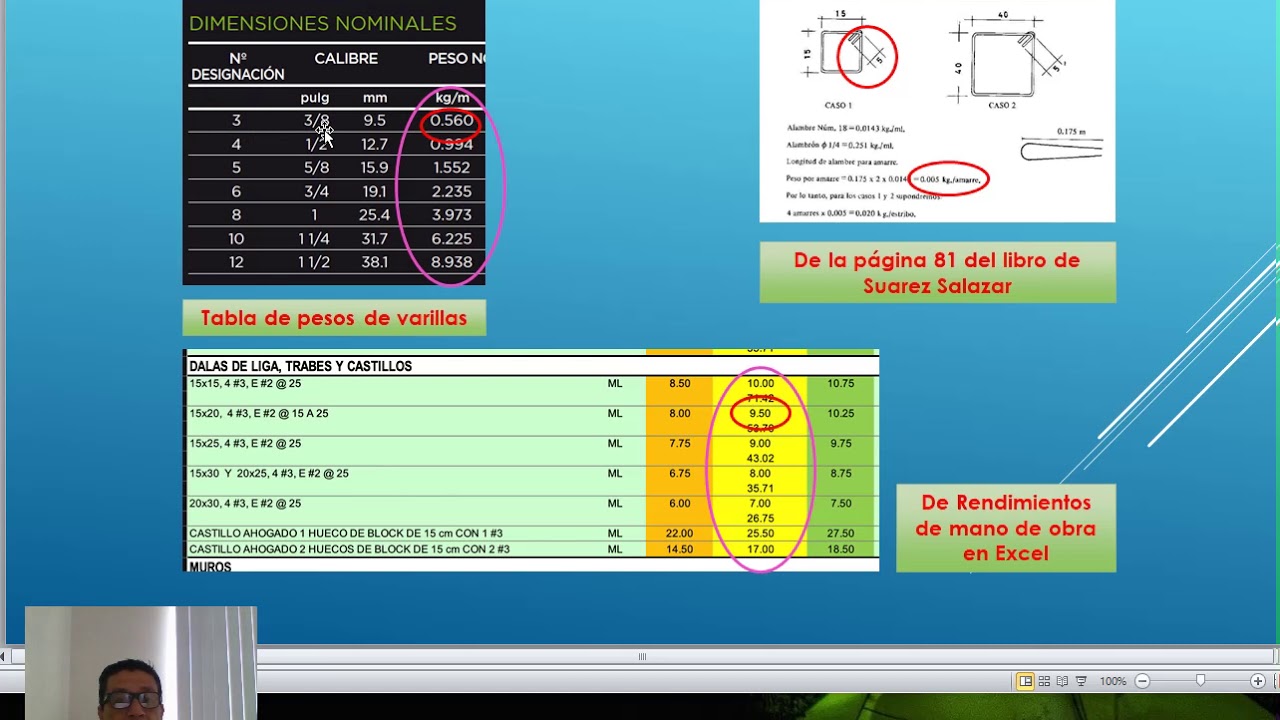Screen dimensions: 1280x720
Task: Click the 8.50 orange column value
Action: (x=679, y=383)
